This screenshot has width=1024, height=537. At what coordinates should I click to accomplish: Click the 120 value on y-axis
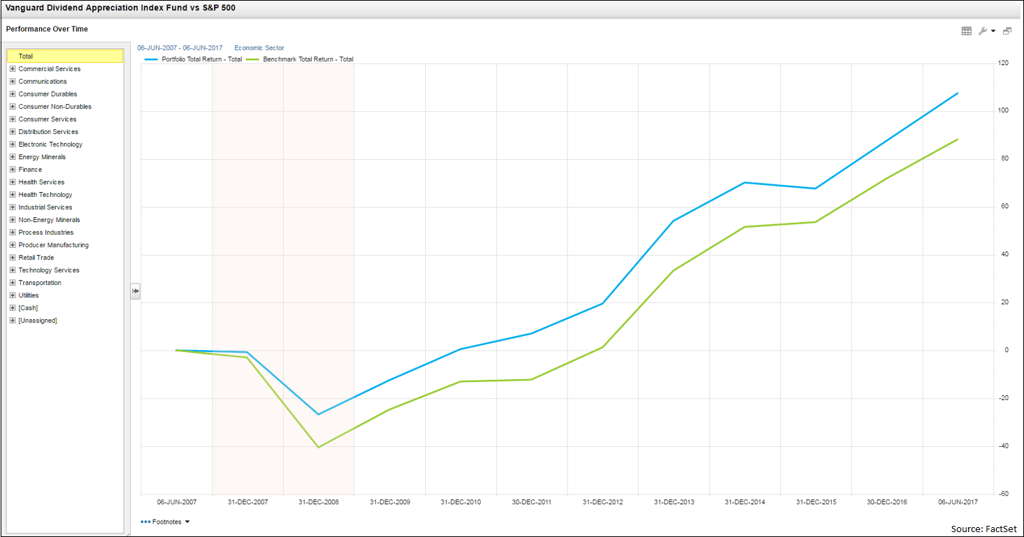(x=1003, y=63)
